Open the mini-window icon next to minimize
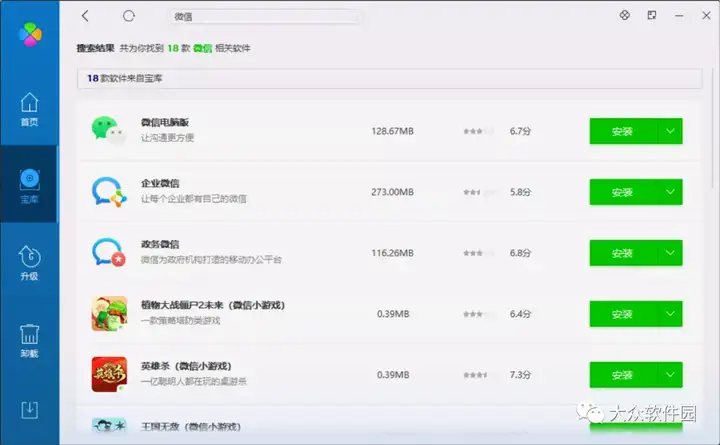Screen dimensions: 720x445 652,15
